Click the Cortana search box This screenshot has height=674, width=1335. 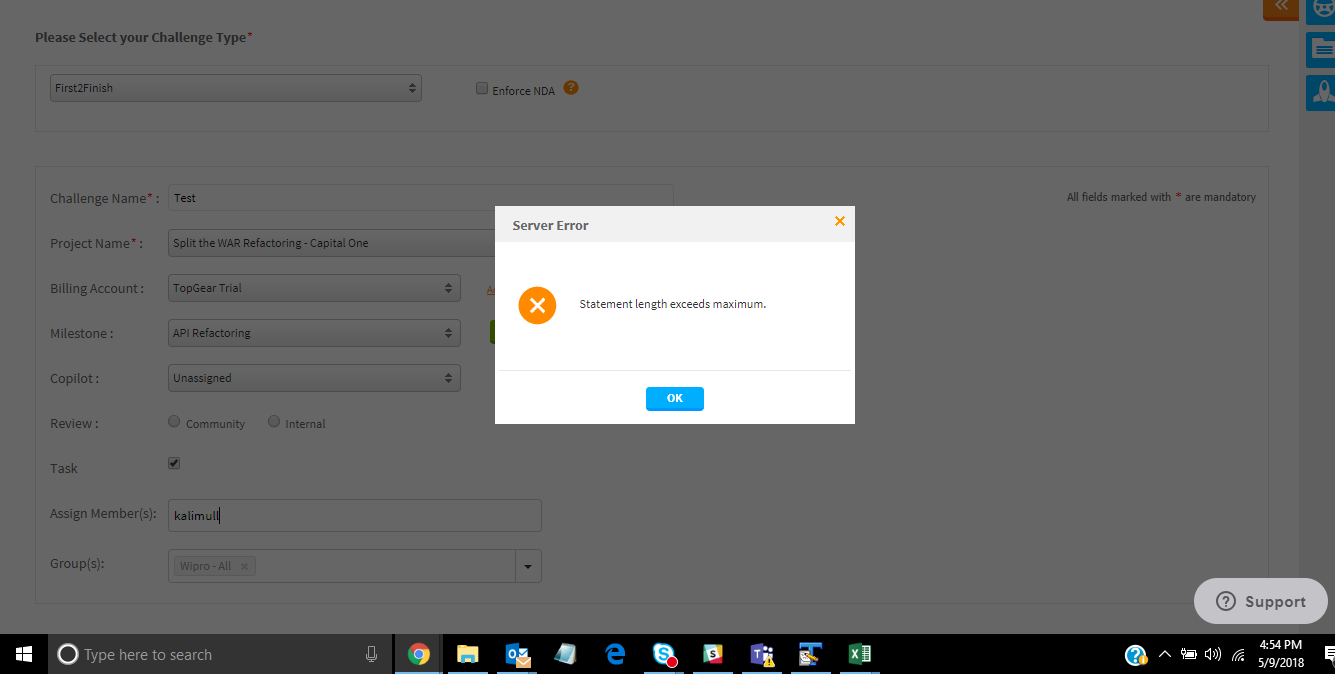coord(220,654)
